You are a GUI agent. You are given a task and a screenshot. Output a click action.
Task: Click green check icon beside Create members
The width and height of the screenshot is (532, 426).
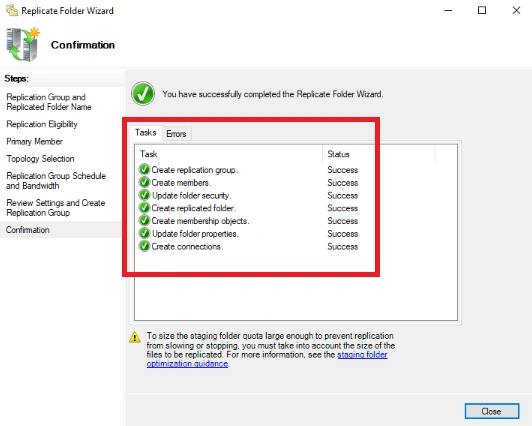click(x=144, y=182)
